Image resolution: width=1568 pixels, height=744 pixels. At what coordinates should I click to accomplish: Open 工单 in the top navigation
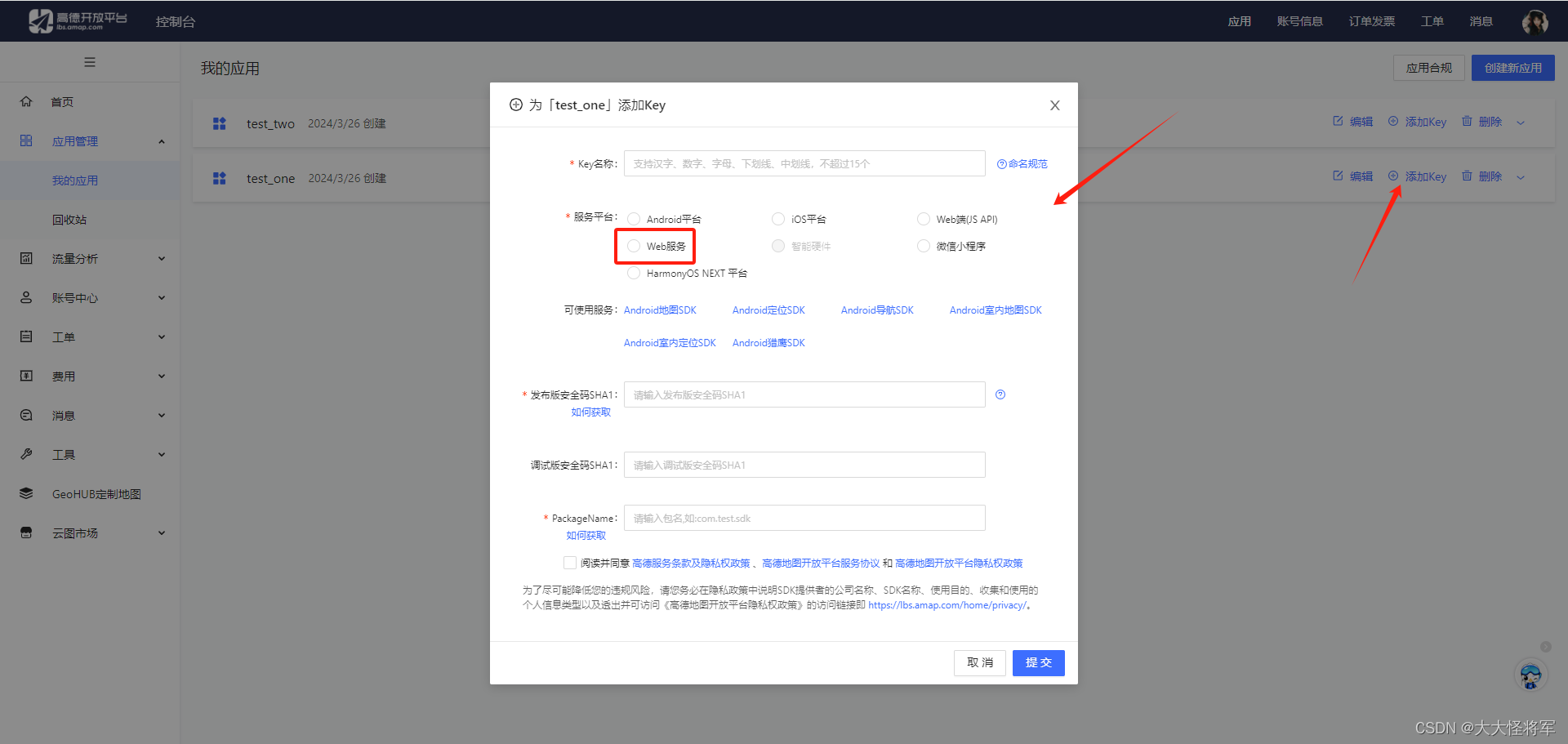(1432, 21)
